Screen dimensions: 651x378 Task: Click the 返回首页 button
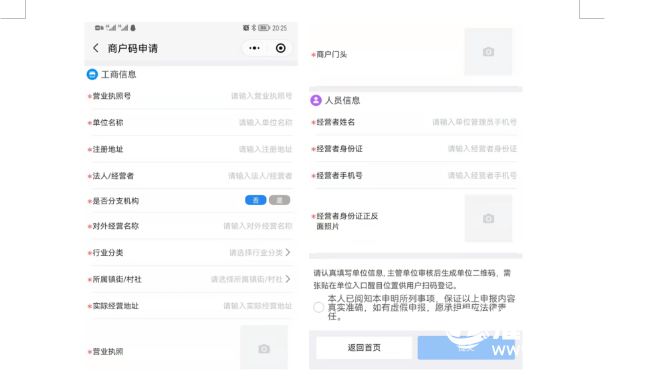coord(364,348)
